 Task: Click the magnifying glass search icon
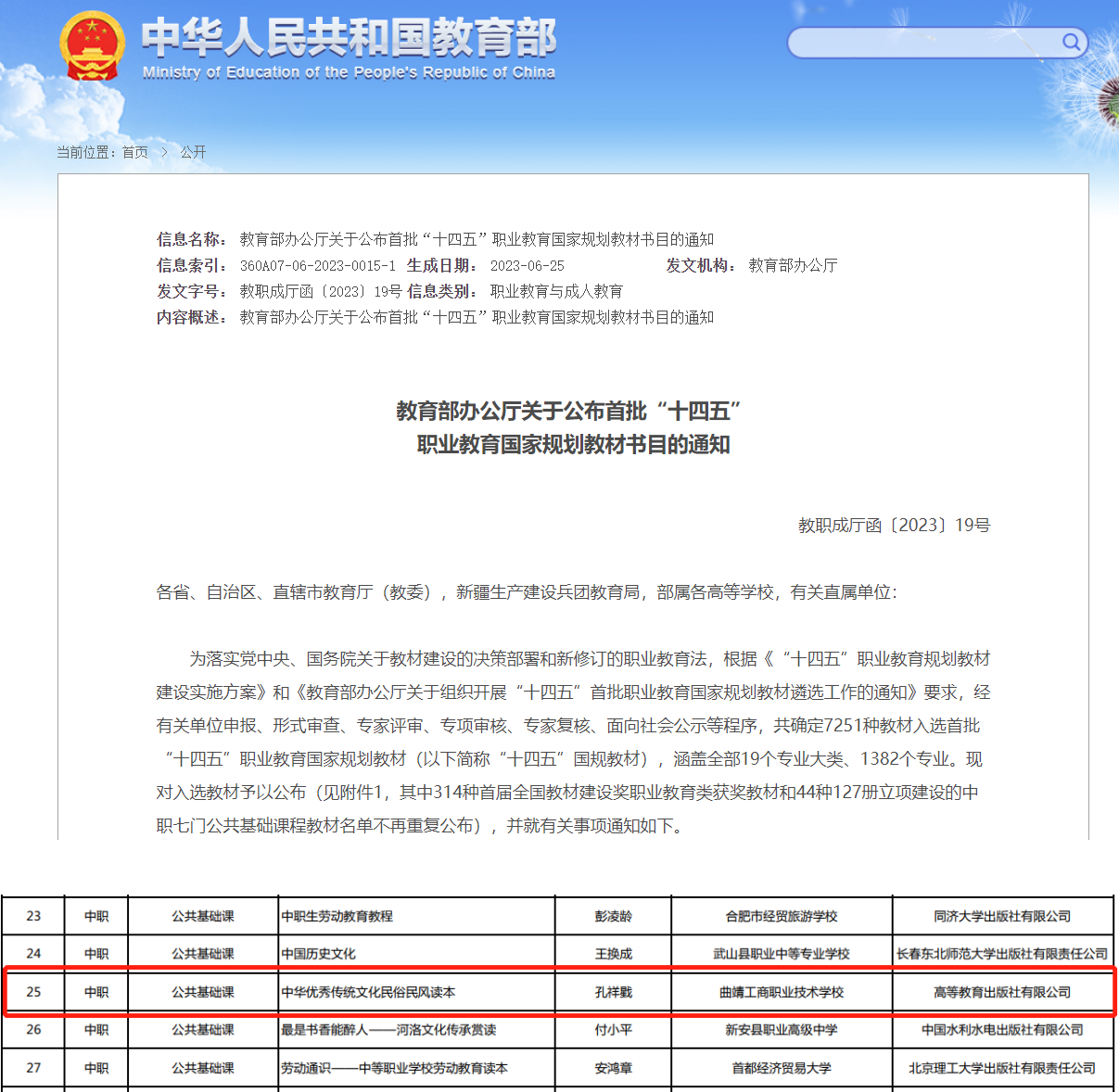point(1071,43)
